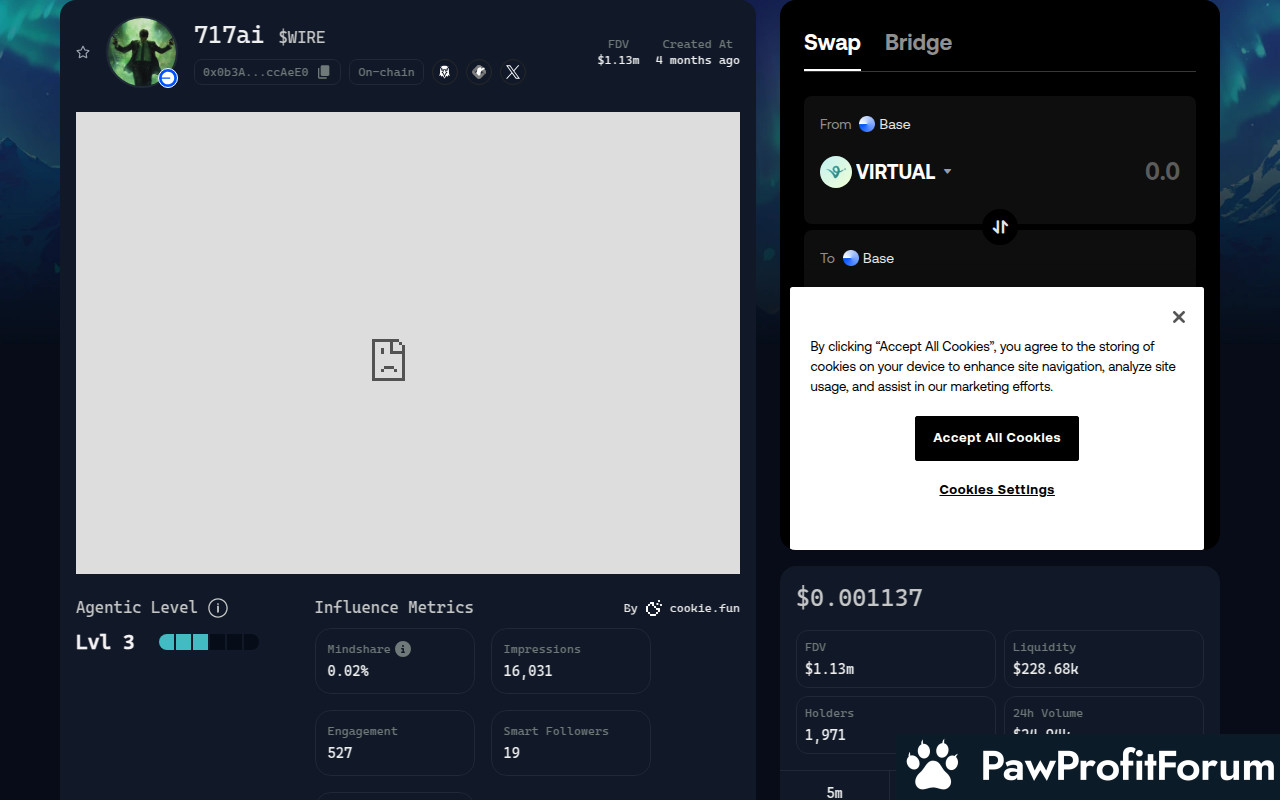1280x800 pixels.
Task: Switch to the Bridge tab
Action: tap(917, 43)
